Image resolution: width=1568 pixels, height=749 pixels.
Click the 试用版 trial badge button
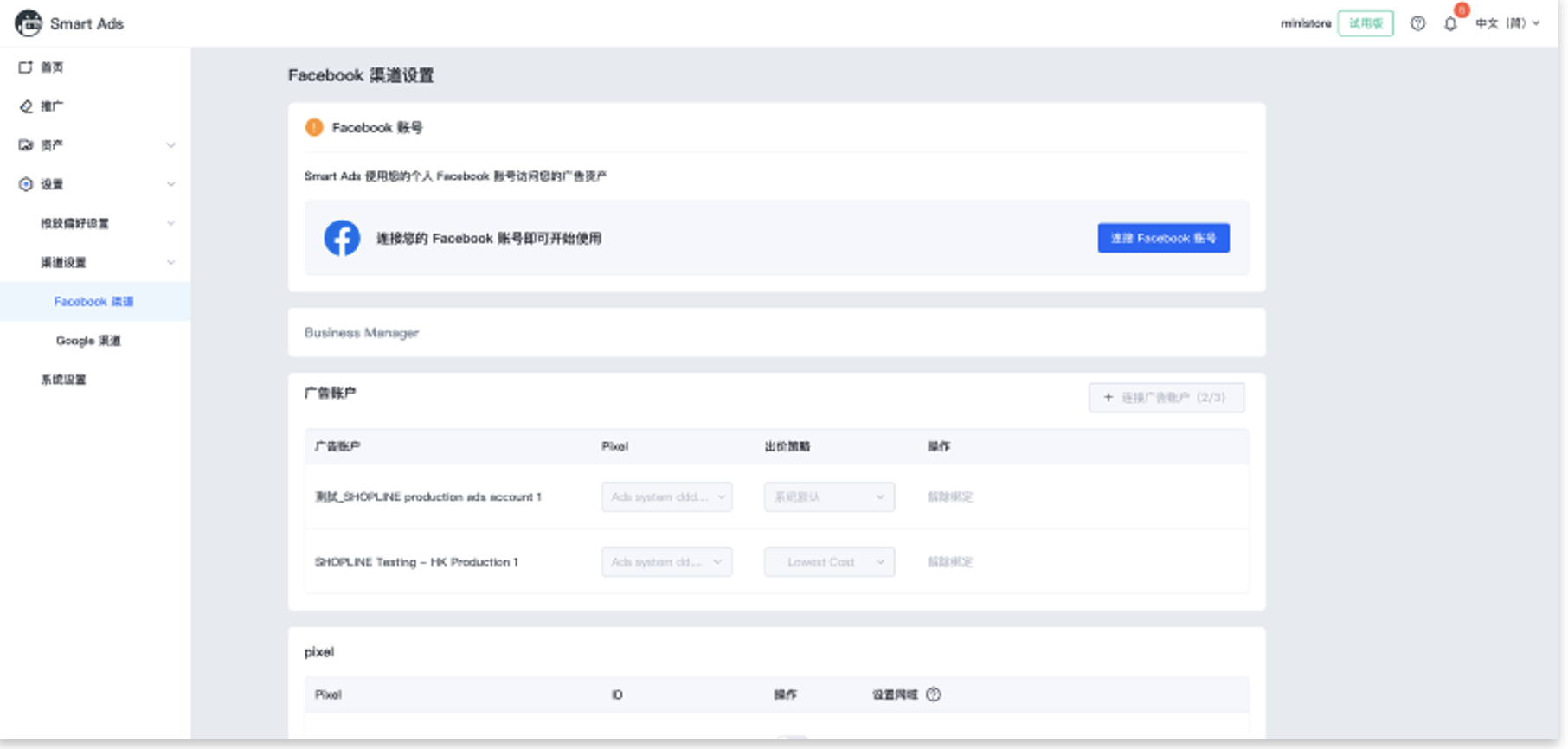[1366, 23]
